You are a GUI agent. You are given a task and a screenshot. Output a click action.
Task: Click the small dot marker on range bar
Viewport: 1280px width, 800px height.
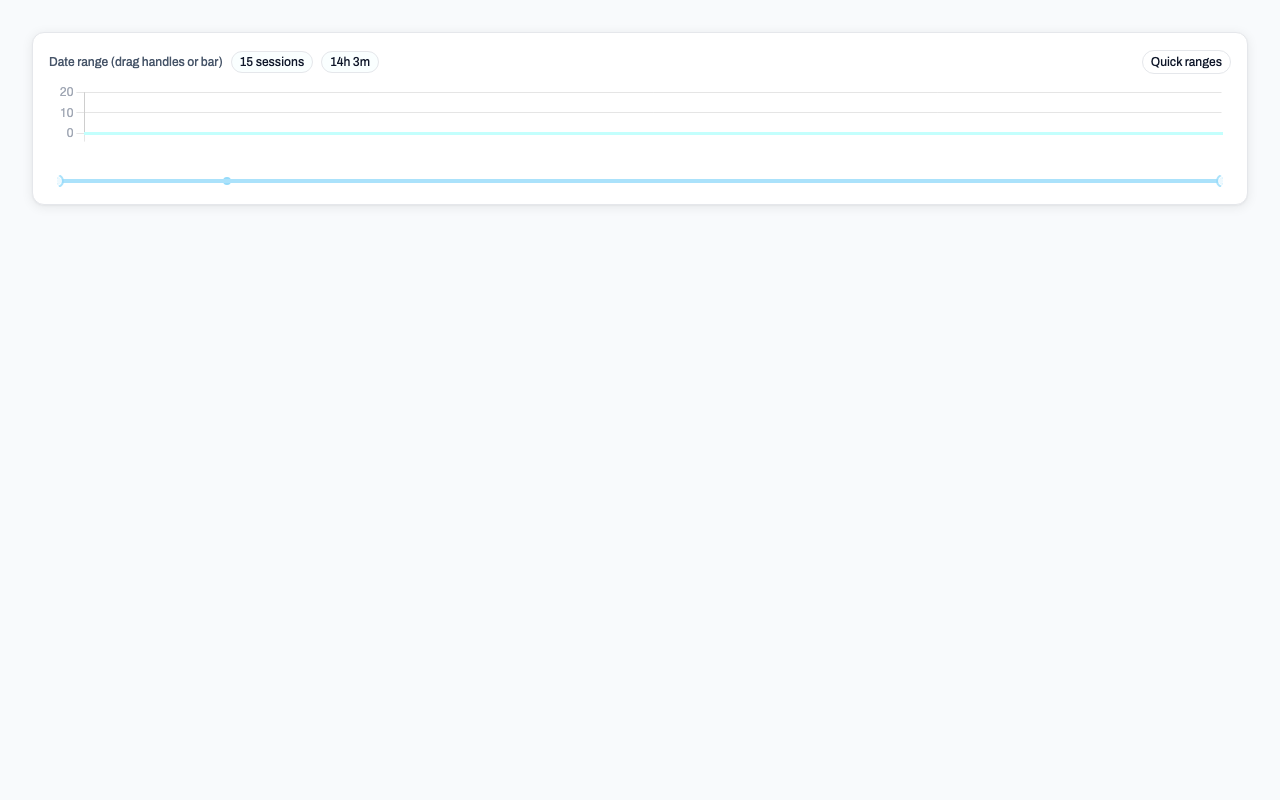pyautogui.click(x=227, y=181)
